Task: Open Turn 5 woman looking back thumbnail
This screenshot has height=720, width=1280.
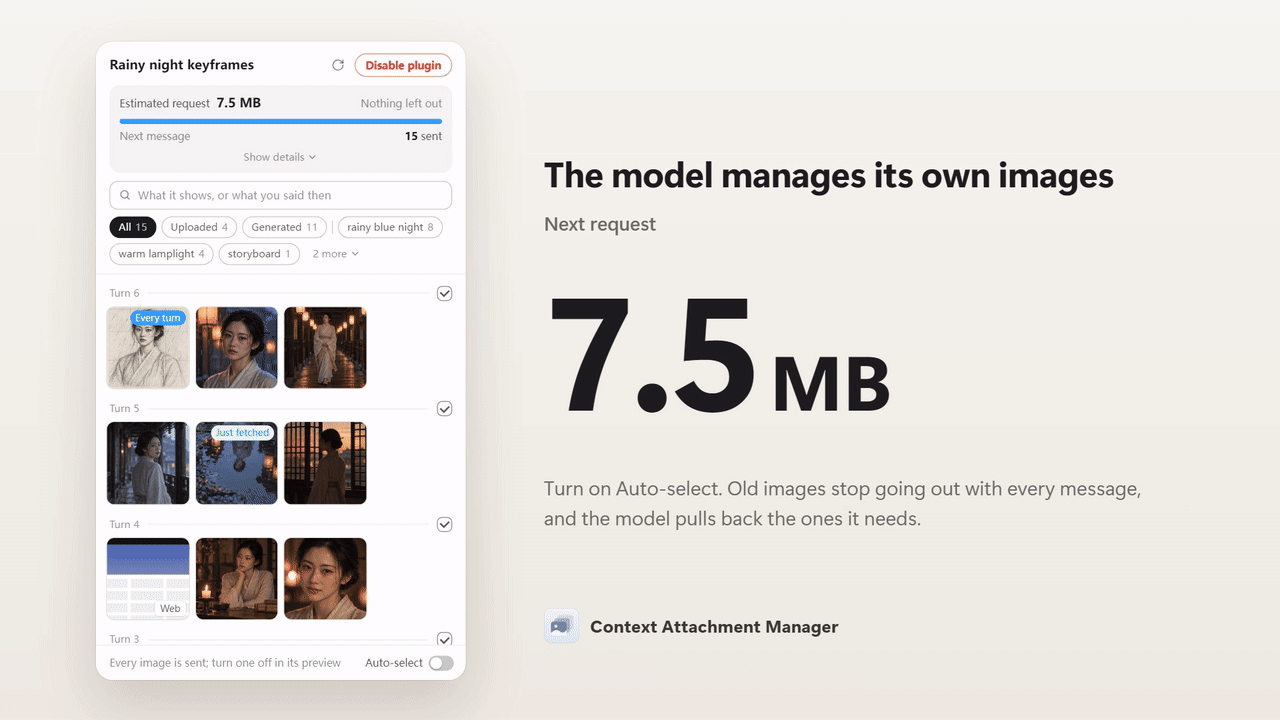Action: click(x=148, y=463)
